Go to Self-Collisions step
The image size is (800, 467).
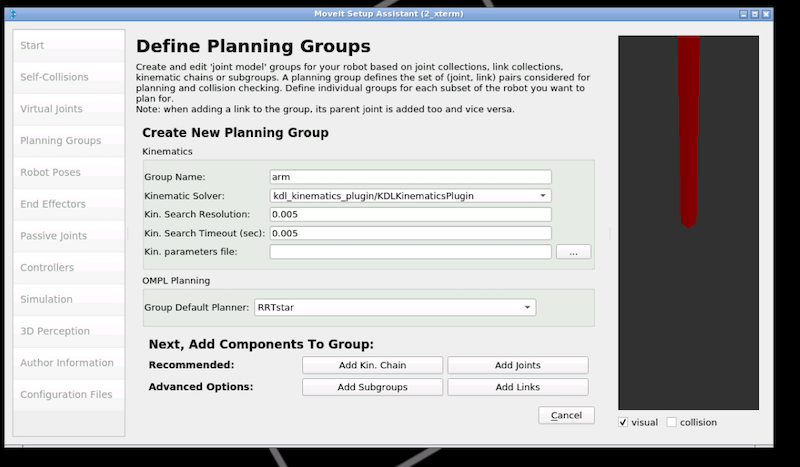pos(54,77)
